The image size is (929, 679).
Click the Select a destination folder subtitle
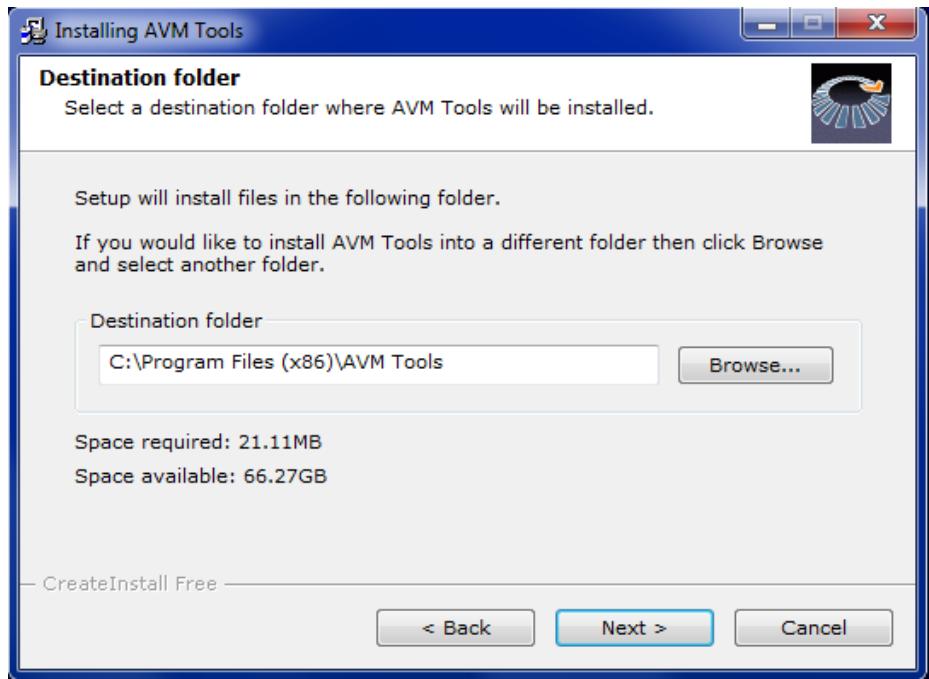[x=358, y=108]
